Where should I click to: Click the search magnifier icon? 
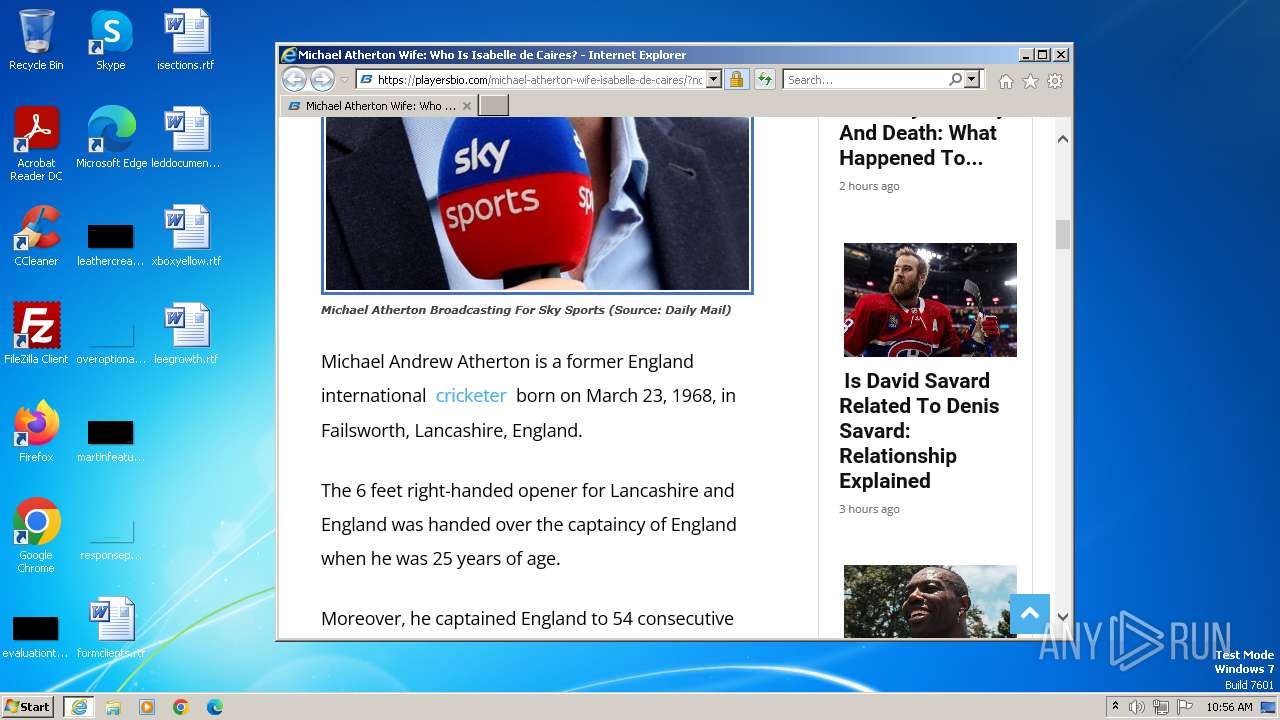tap(956, 79)
